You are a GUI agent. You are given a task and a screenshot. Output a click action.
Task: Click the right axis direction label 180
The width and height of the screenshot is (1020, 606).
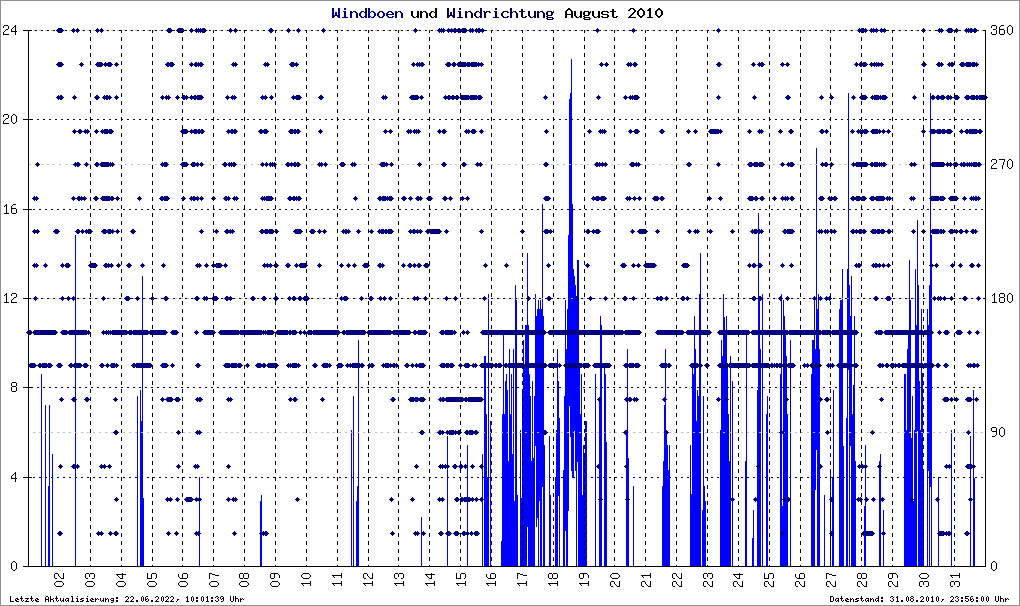coord(1002,298)
